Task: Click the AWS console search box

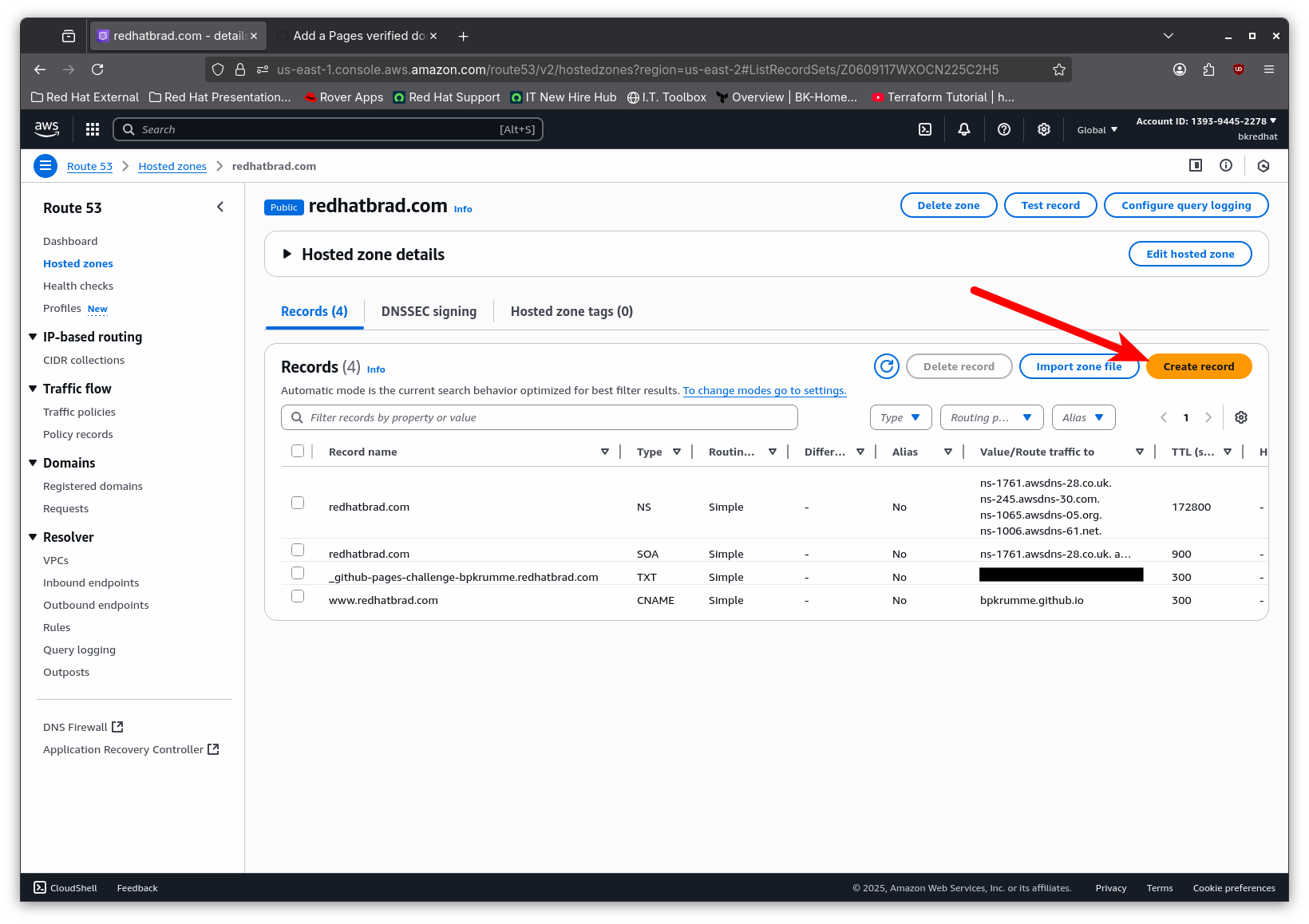Action: (328, 129)
